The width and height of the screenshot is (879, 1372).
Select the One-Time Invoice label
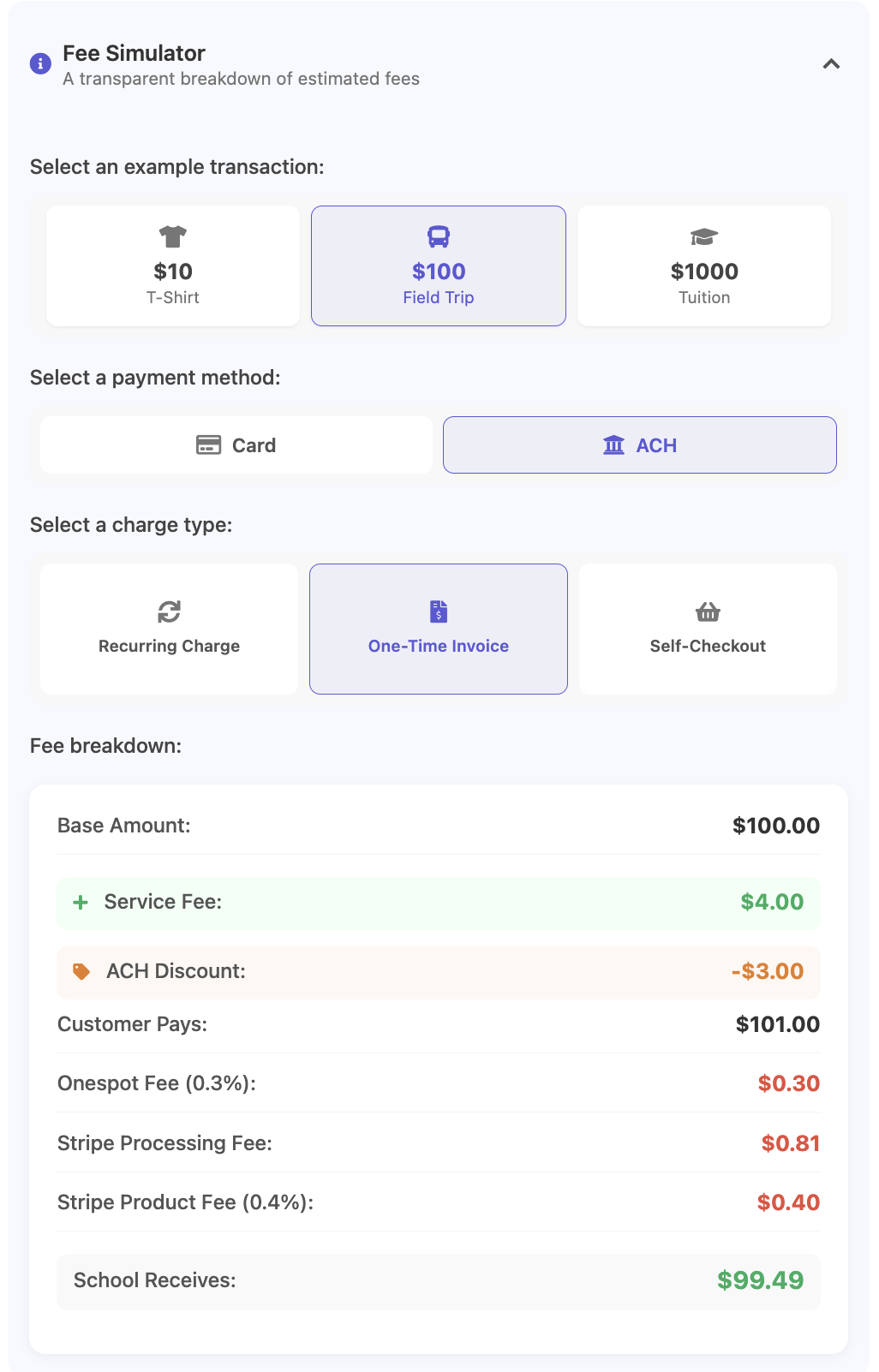439,646
